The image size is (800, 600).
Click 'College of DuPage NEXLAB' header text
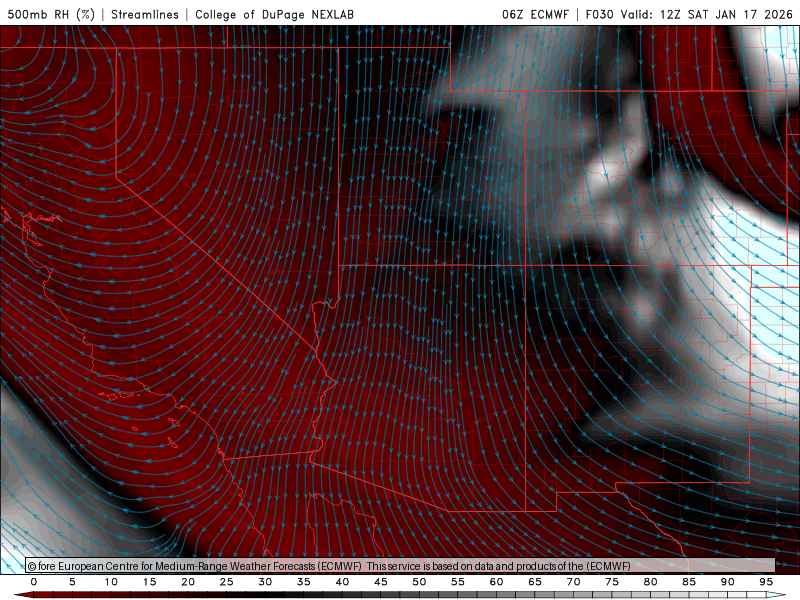point(274,14)
